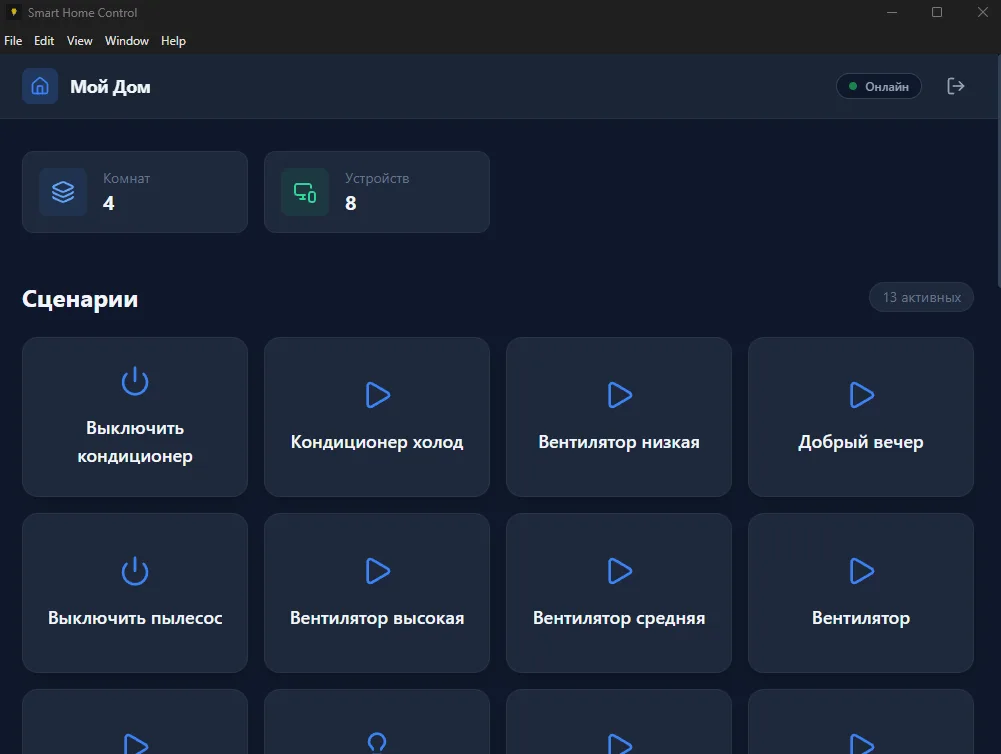
Task: Click the devices icon in Устройств card
Action: pos(305,192)
